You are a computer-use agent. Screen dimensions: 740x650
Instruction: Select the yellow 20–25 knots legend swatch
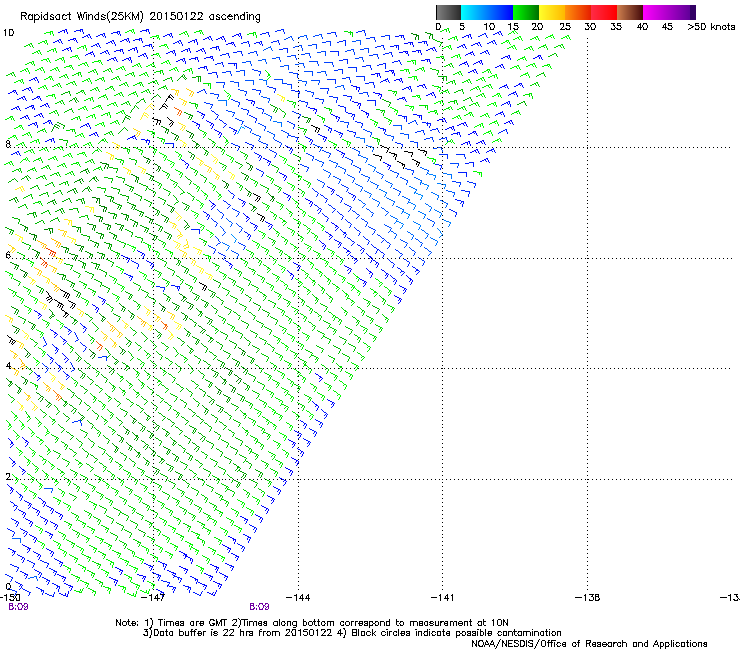[552, 12]
